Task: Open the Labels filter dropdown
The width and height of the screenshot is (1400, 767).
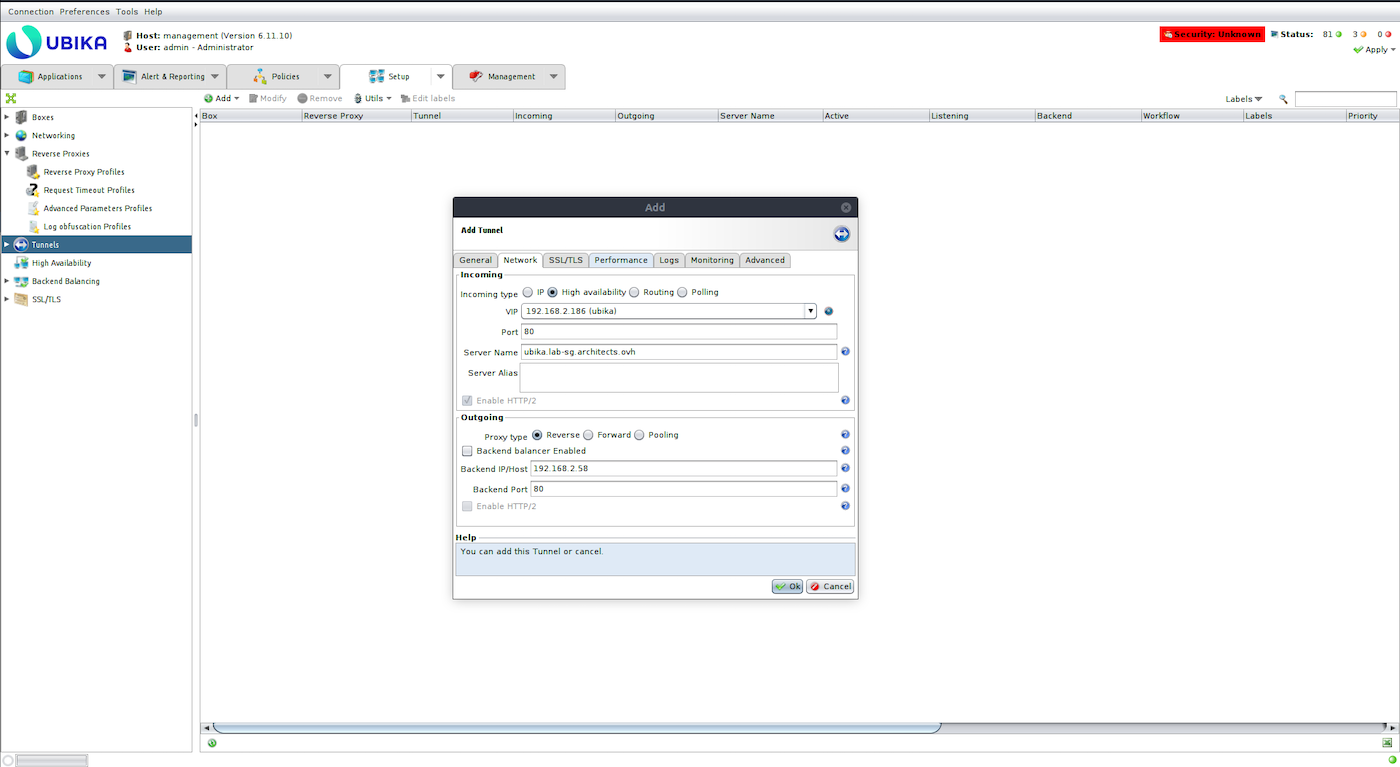Action: [x=1244, y=99]
